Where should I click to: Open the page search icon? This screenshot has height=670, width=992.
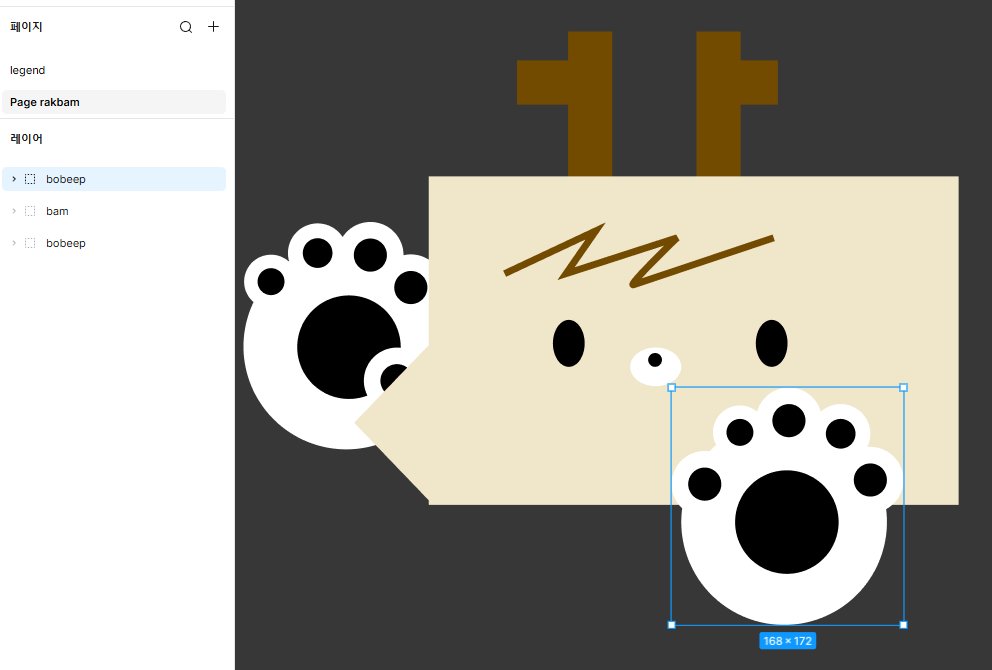[x=185, y=27]
